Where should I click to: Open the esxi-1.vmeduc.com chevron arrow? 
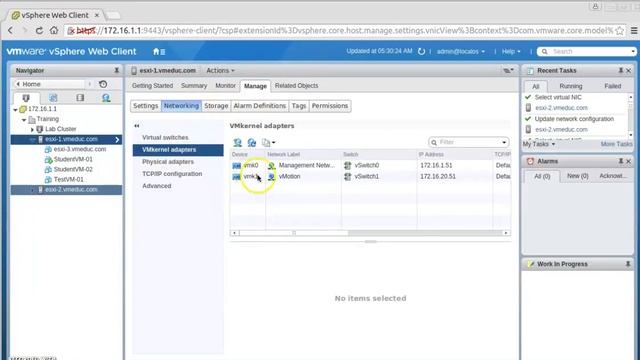point(117,140)
